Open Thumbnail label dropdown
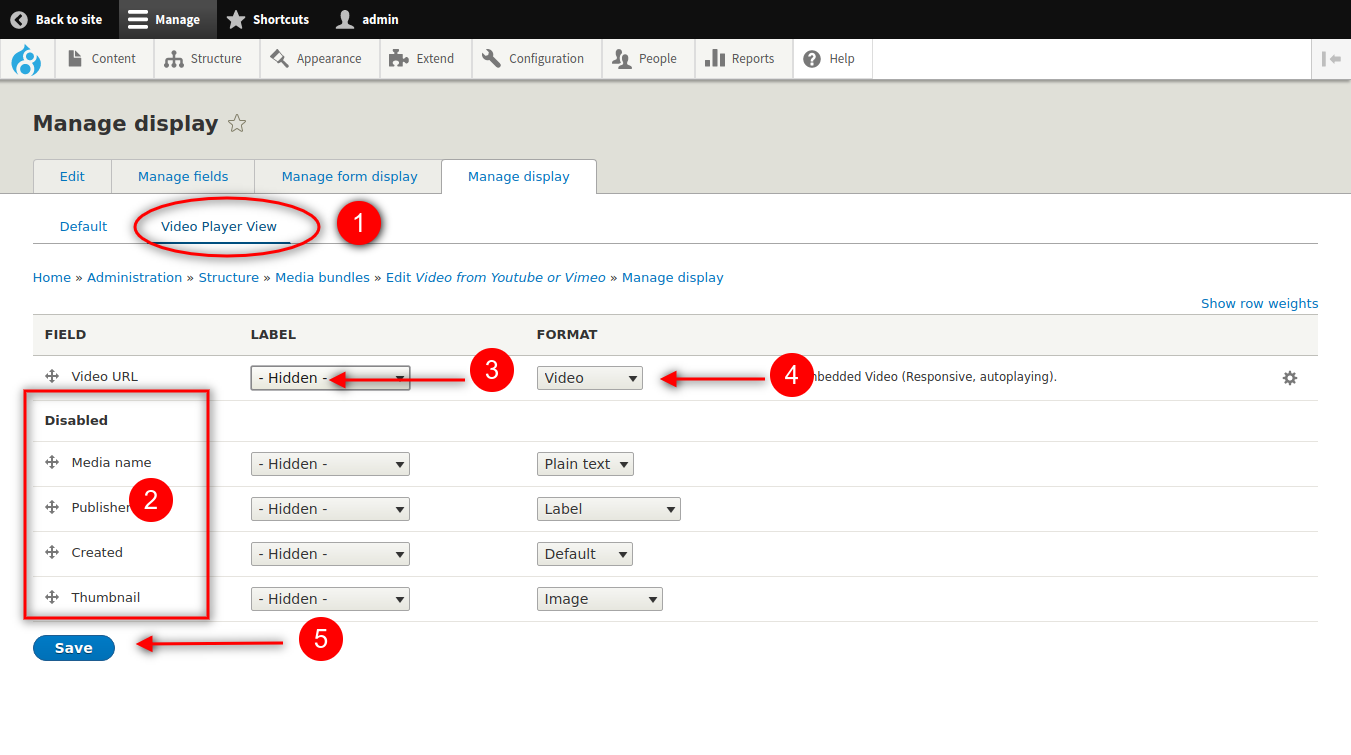Image resolution: width=1351 pixels, height=755 pixels. coord(330,599)
